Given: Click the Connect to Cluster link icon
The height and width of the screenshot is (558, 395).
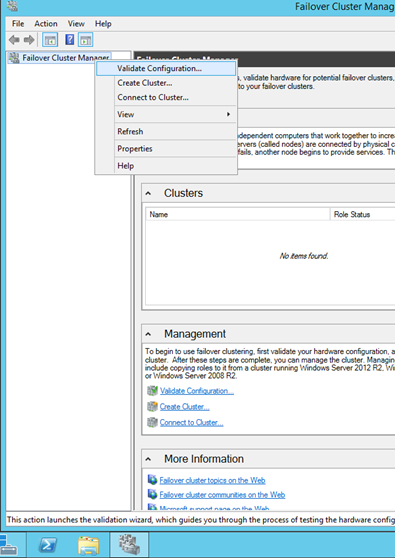Looking at the screenshot, I should pyautogui.click(x=152, y=422).
